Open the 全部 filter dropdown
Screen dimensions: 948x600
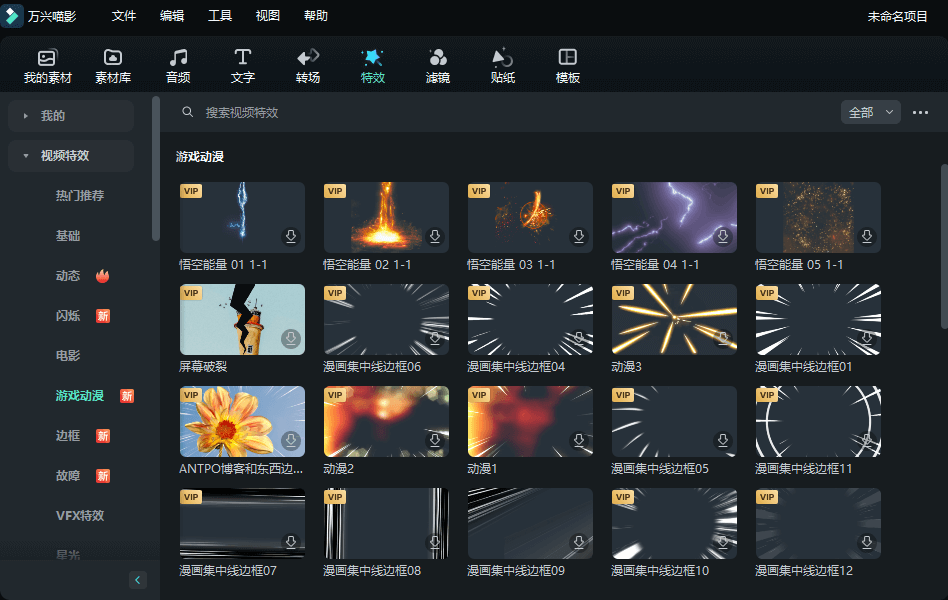pos(870,112)
